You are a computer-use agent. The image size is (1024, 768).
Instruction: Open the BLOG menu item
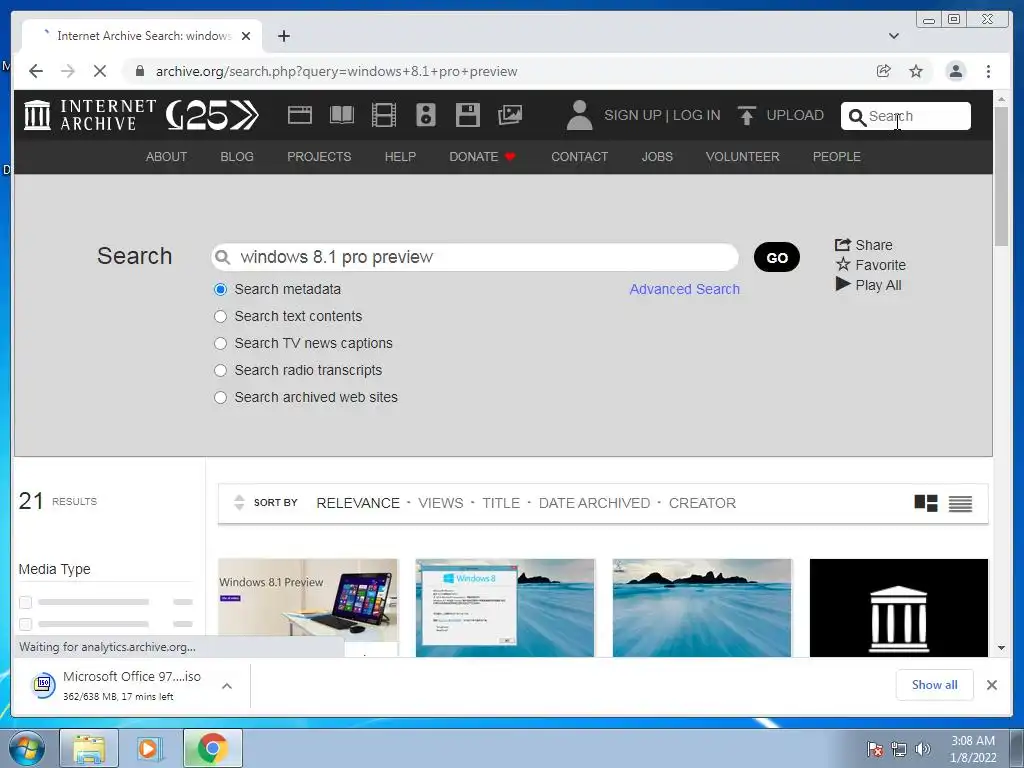[x=236, y=157]
